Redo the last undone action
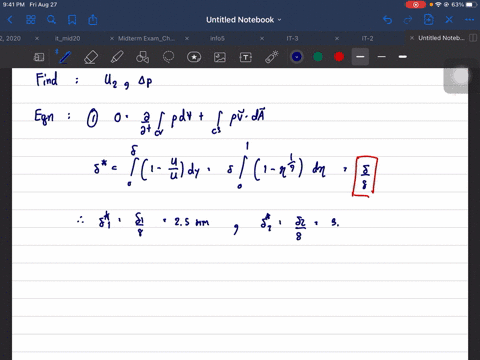 click(408, 20)
